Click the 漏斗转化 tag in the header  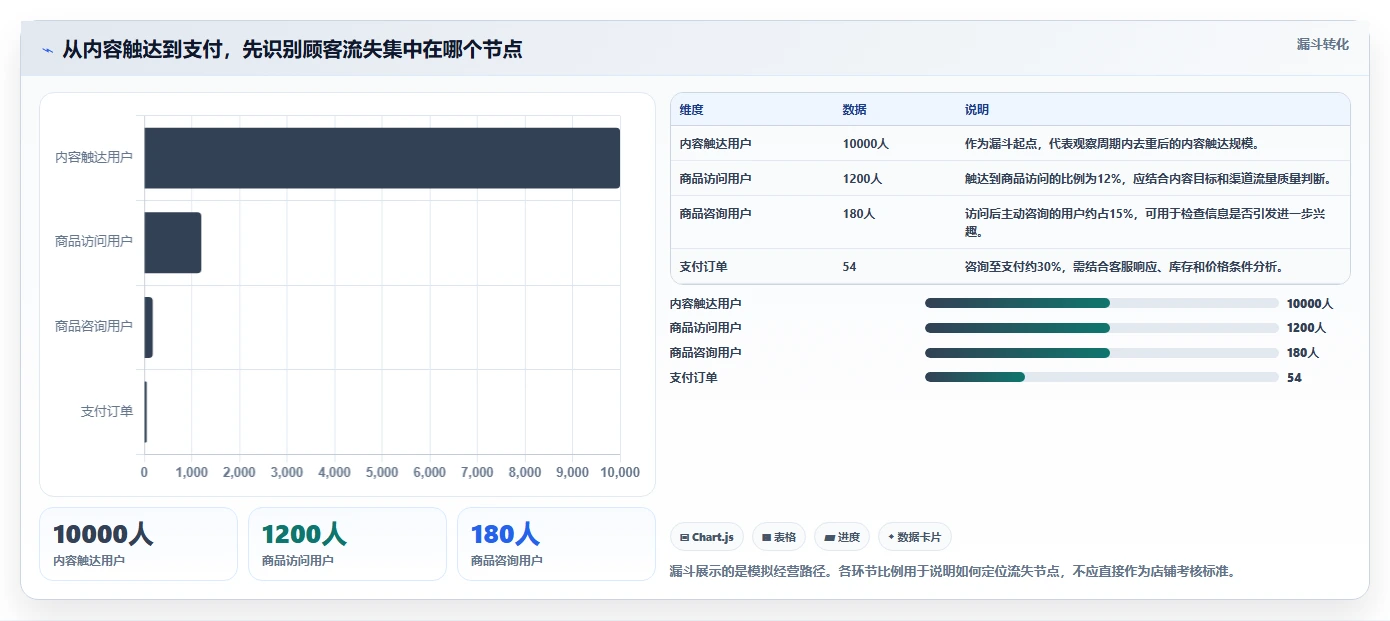click(x=1322, y=44)
